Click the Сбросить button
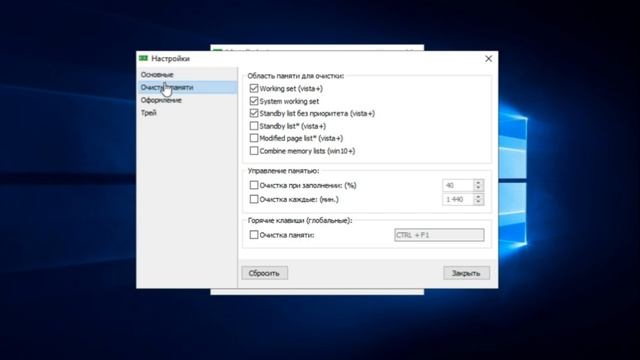This screenshot has width=640, height=360. [x=264, y=273]
